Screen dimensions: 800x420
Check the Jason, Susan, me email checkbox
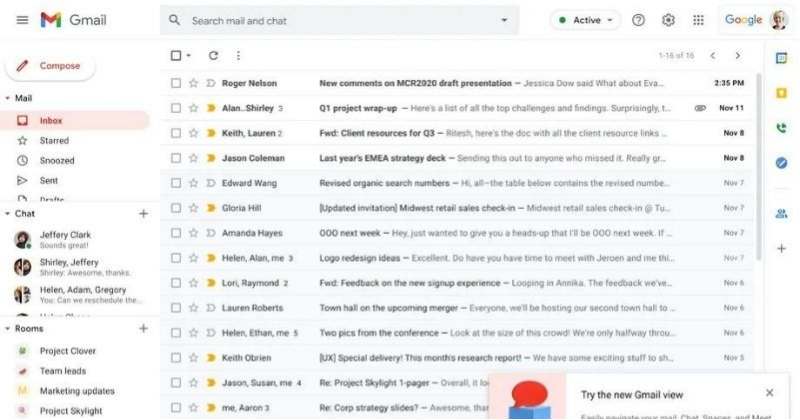176,383
